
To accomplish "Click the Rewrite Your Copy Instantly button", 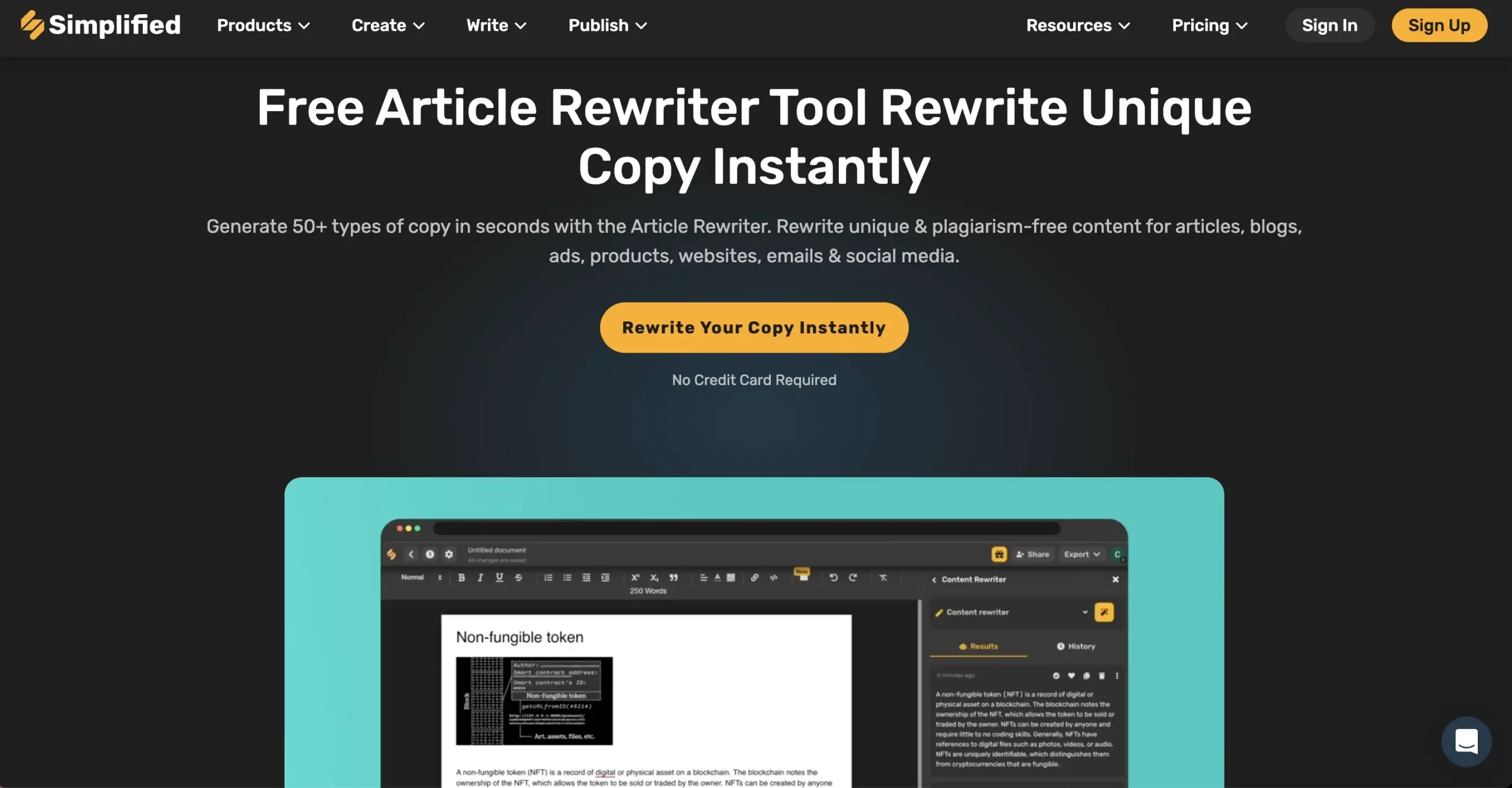I will tap(754, 327).
